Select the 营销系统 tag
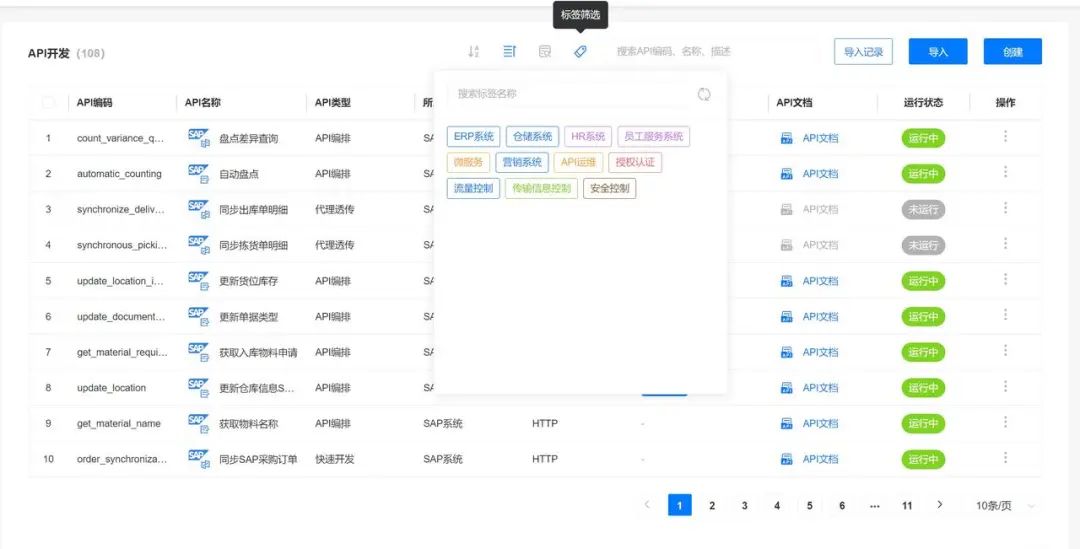The height and width of the screenshot is (549, 1080). pyautogui.click(x=522, y=163)
